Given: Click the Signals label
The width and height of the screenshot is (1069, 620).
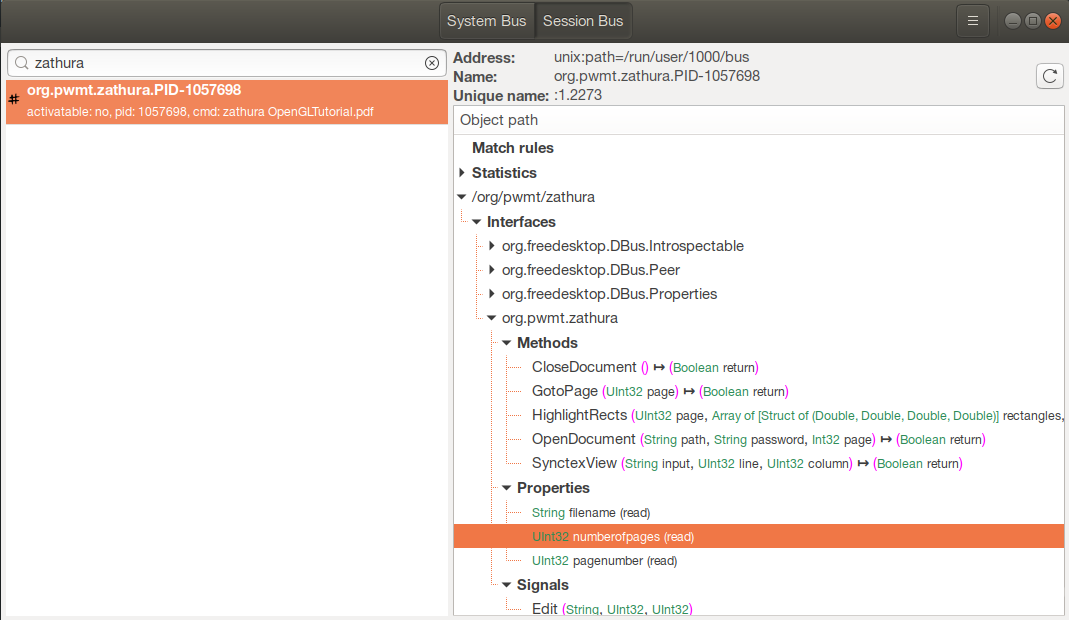Looking at the screenshot, I should (x=543, y=585).
